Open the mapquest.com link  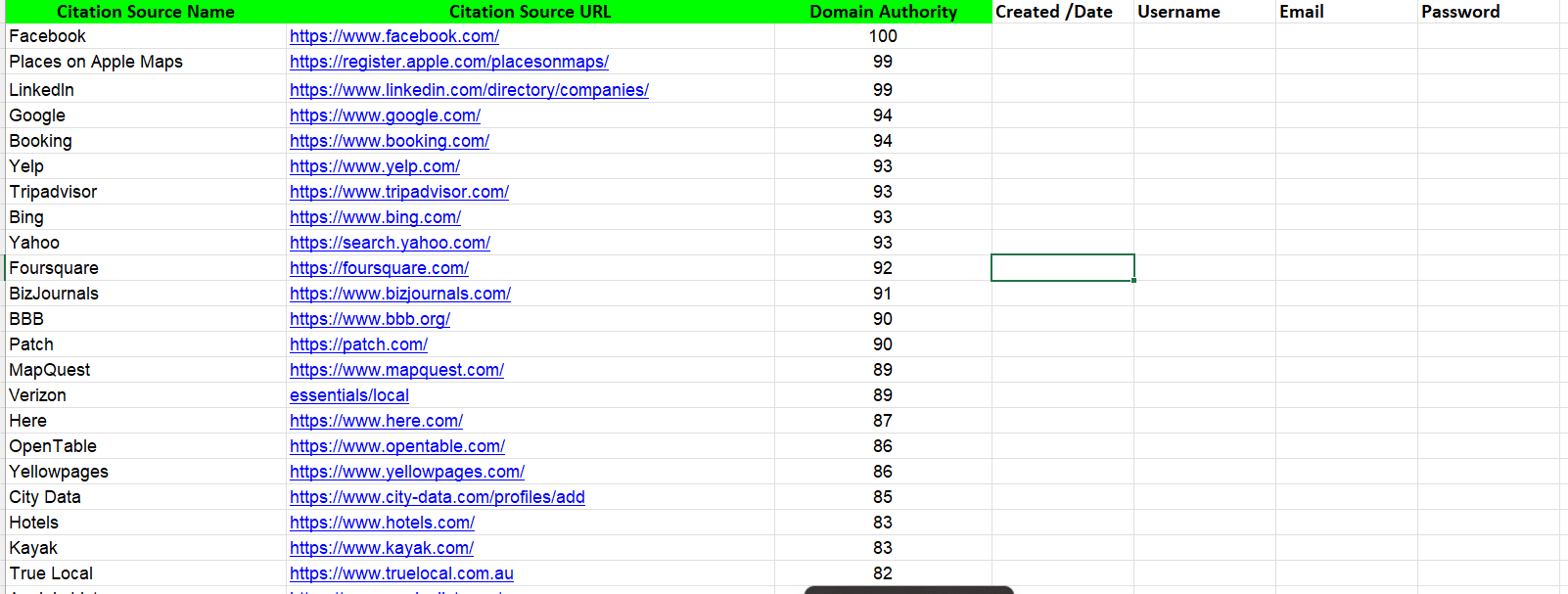click(396, 370)
